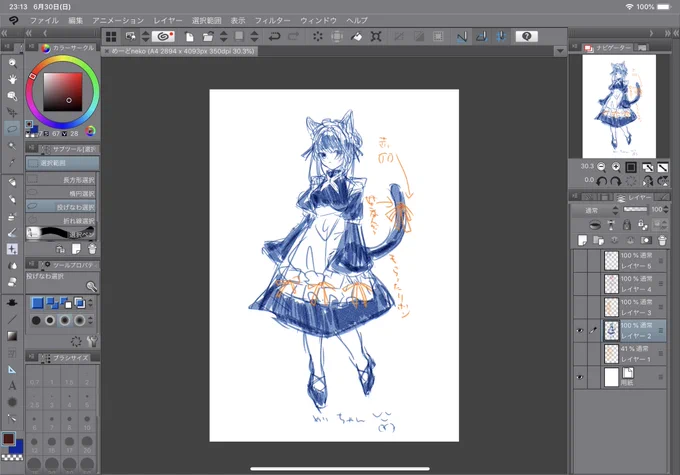Open the サブツール palette menu
Viewport: 680px width, 475px height.
click(x=31, y=149)
